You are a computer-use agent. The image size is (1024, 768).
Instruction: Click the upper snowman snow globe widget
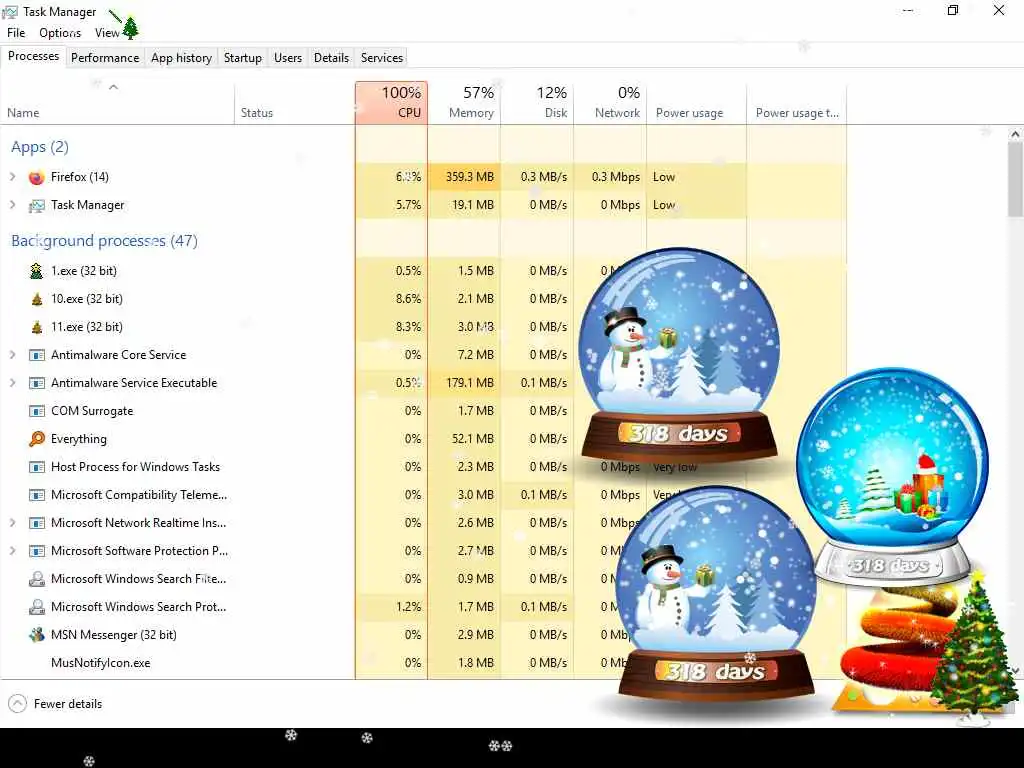(x=679, y=356)
